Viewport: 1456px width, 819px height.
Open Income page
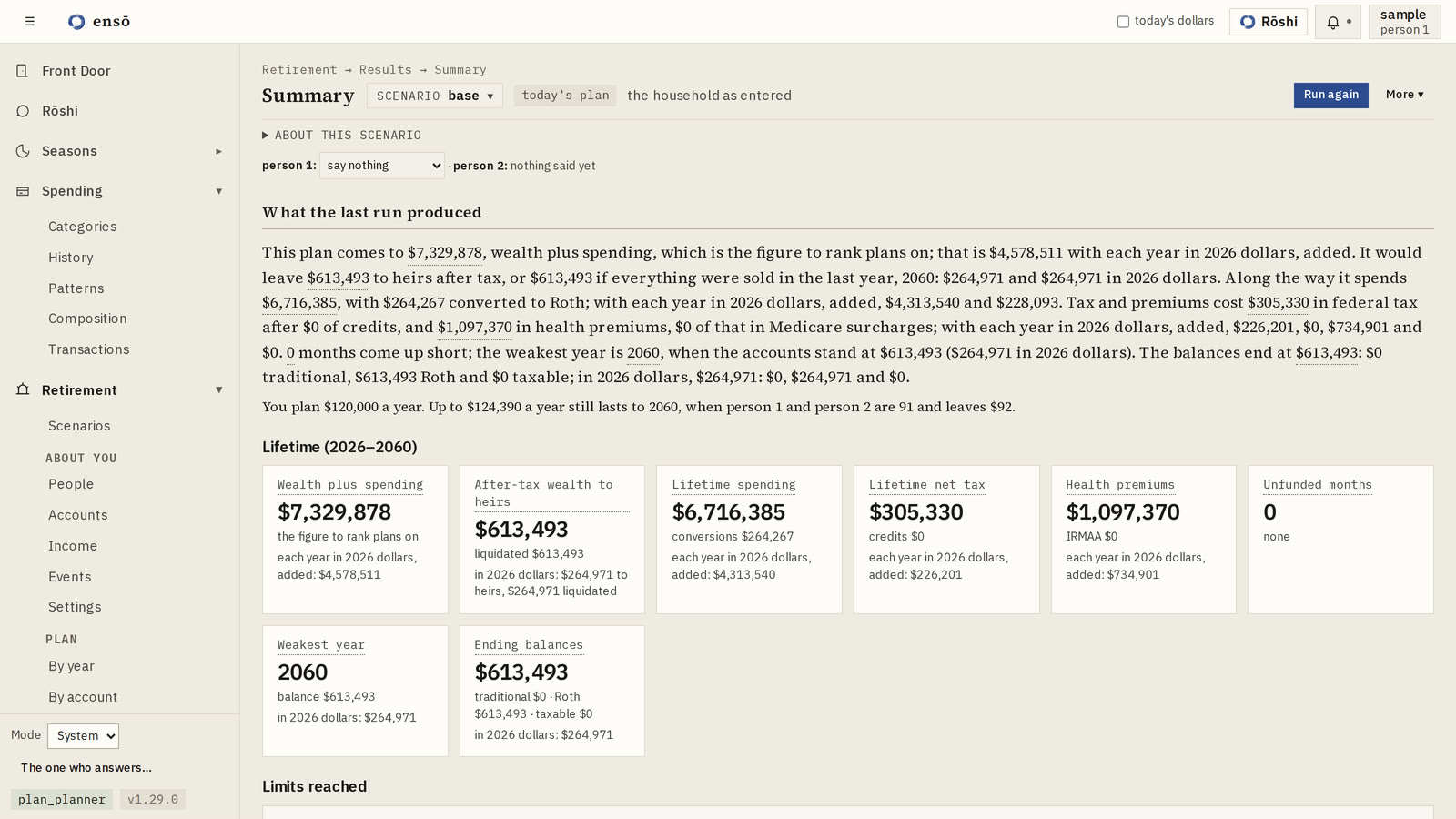point(73,546)
